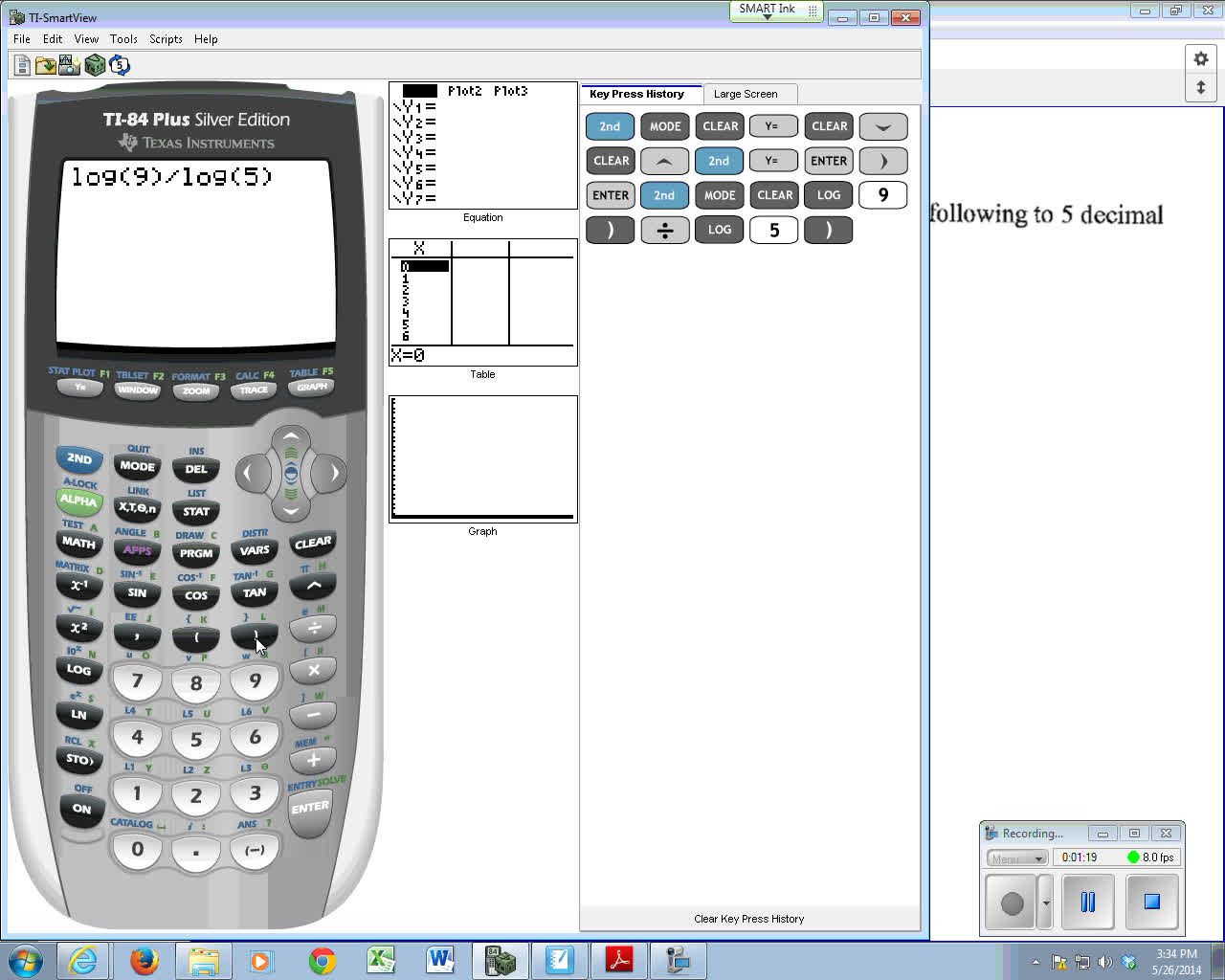Click the green calculator toolbar icon
This screenshot has width=1225, height=980.
pyautogui.click(x=95, y=65)
